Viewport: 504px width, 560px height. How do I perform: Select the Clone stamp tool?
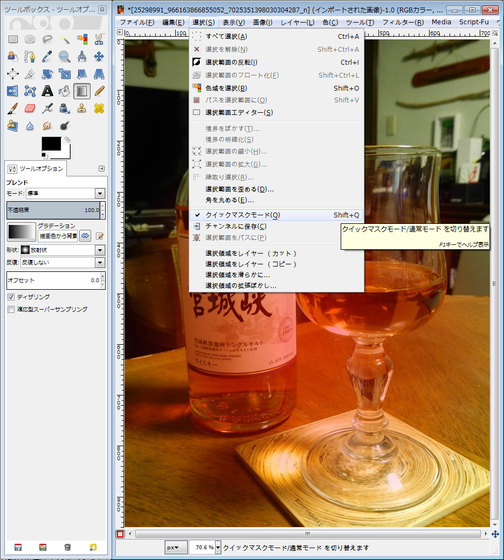point(82,109)
